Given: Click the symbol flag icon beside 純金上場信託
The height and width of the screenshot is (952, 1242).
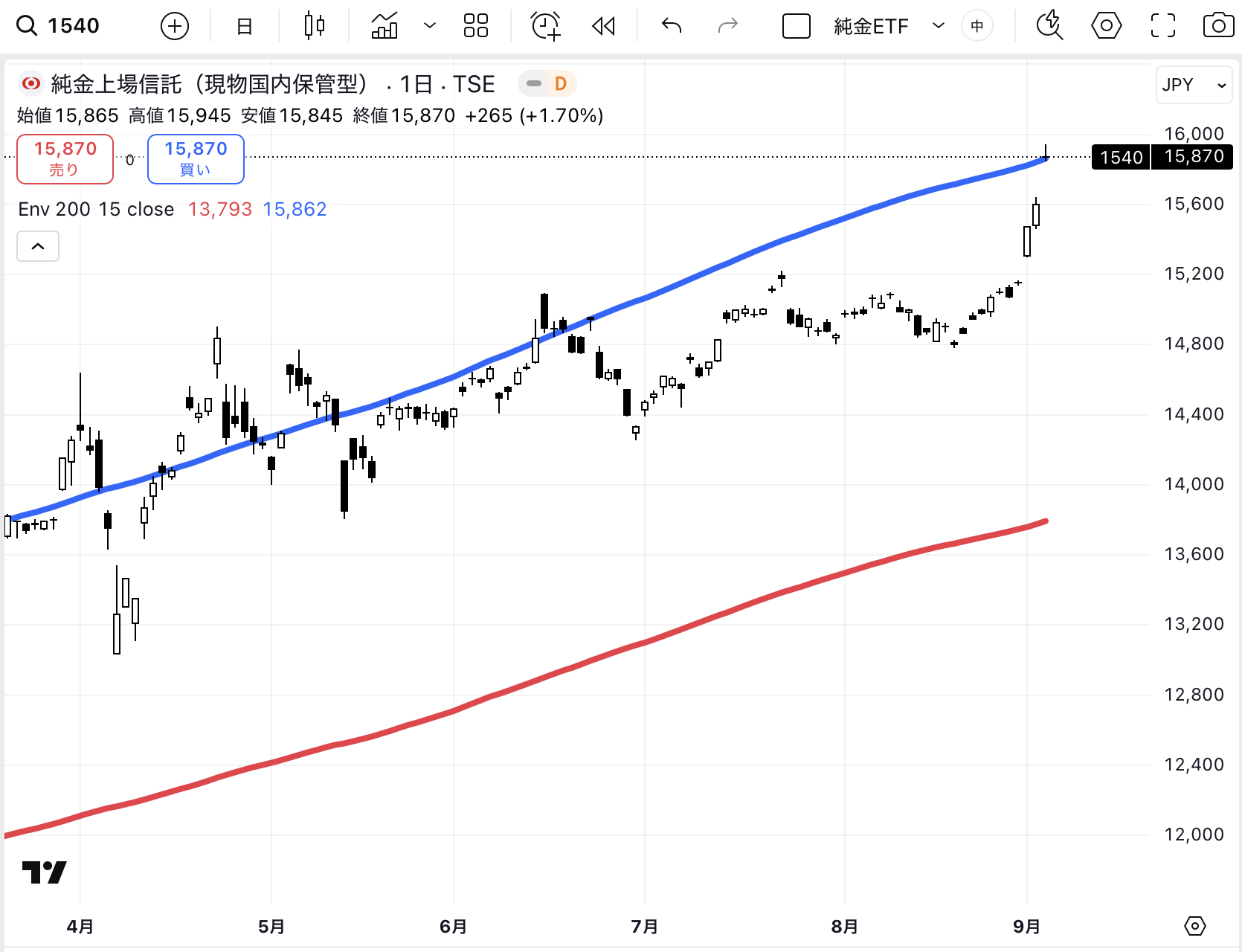Looking at the screenshot, I should [x=31, y=84].
